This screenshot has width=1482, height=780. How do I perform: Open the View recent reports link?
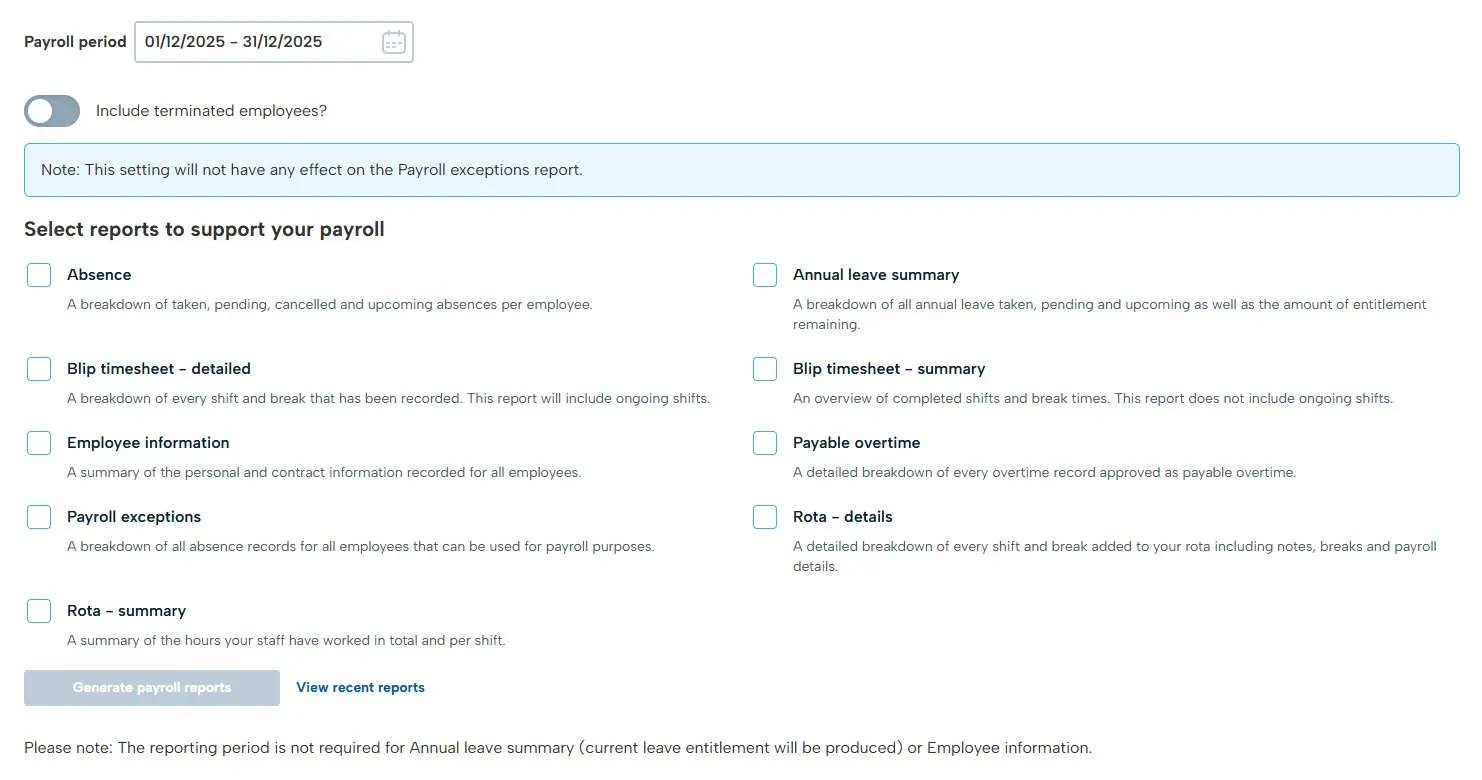pyautogui.click(x=360, y=688)
